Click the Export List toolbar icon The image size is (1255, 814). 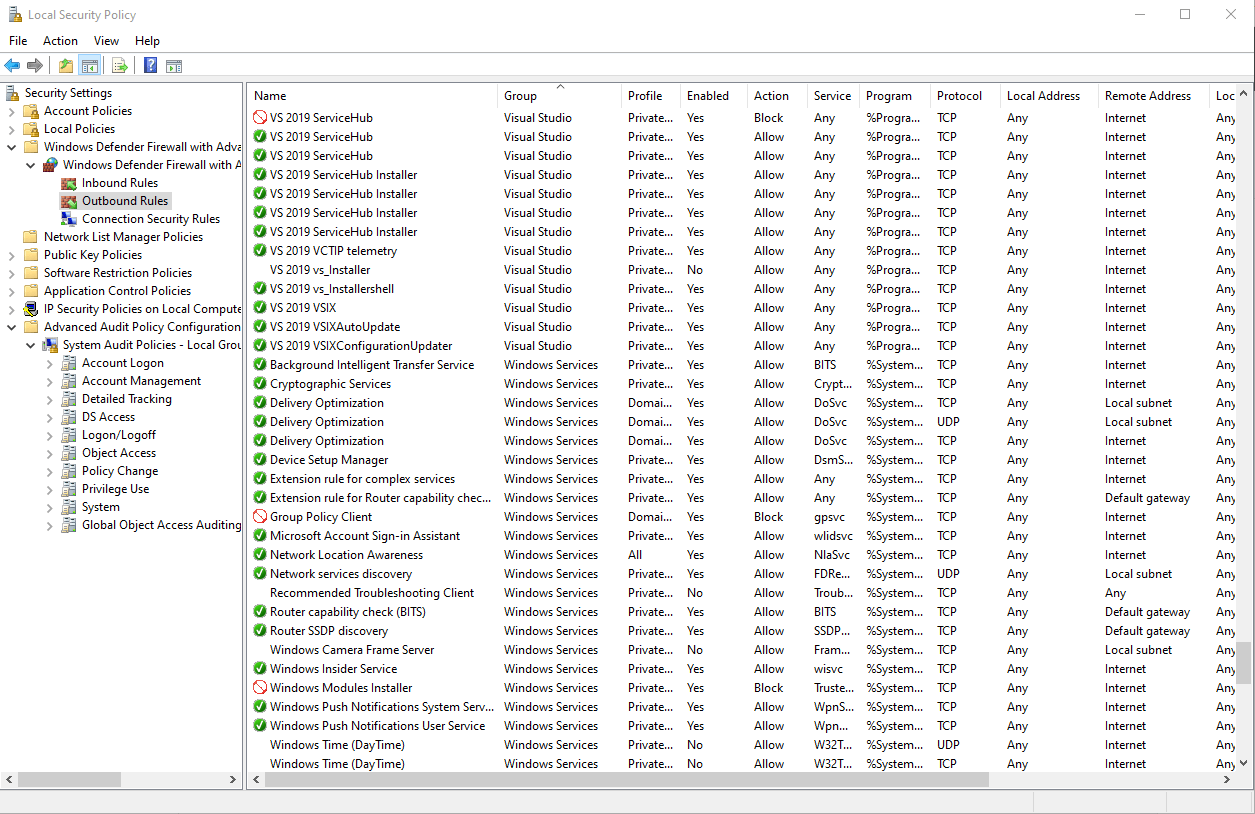point(119,66)
